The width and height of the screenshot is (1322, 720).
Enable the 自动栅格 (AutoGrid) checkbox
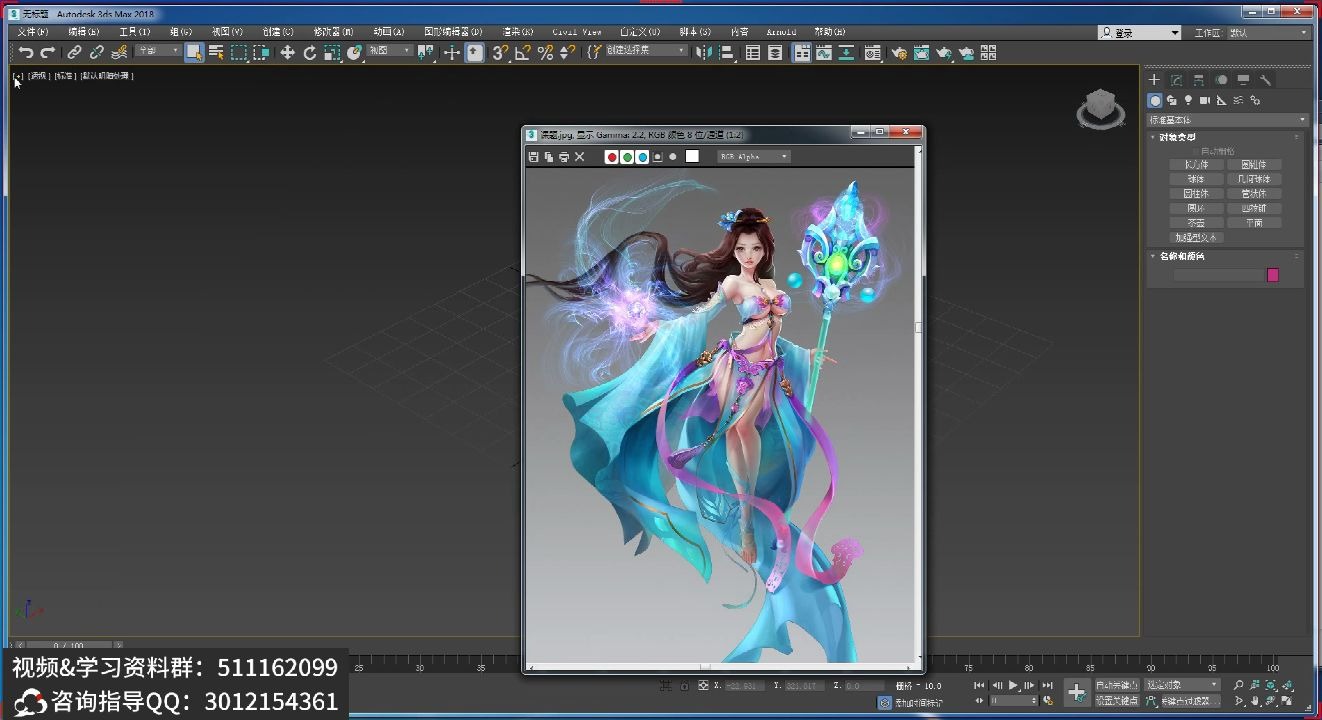tap(1196, 151)
